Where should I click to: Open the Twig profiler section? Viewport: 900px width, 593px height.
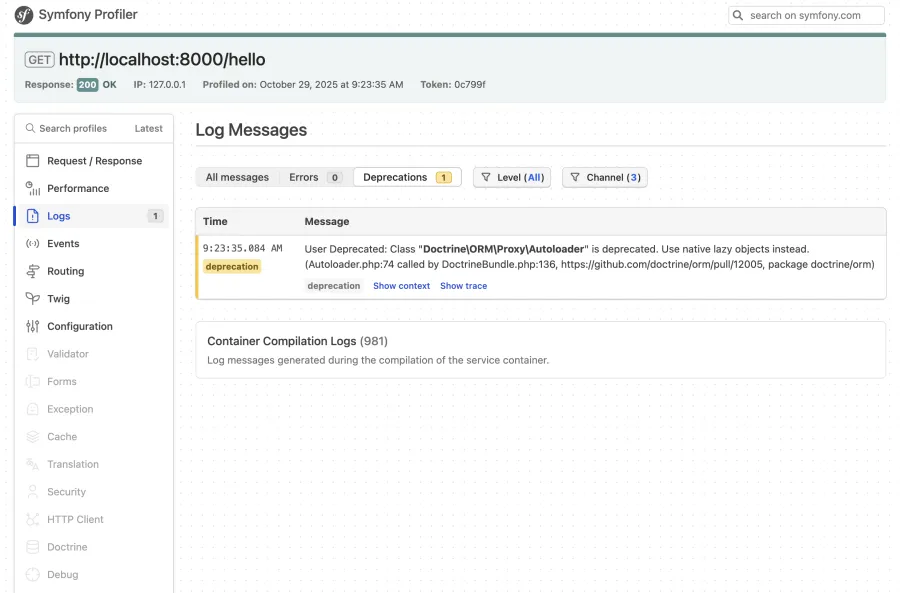(x=60, y=298)
